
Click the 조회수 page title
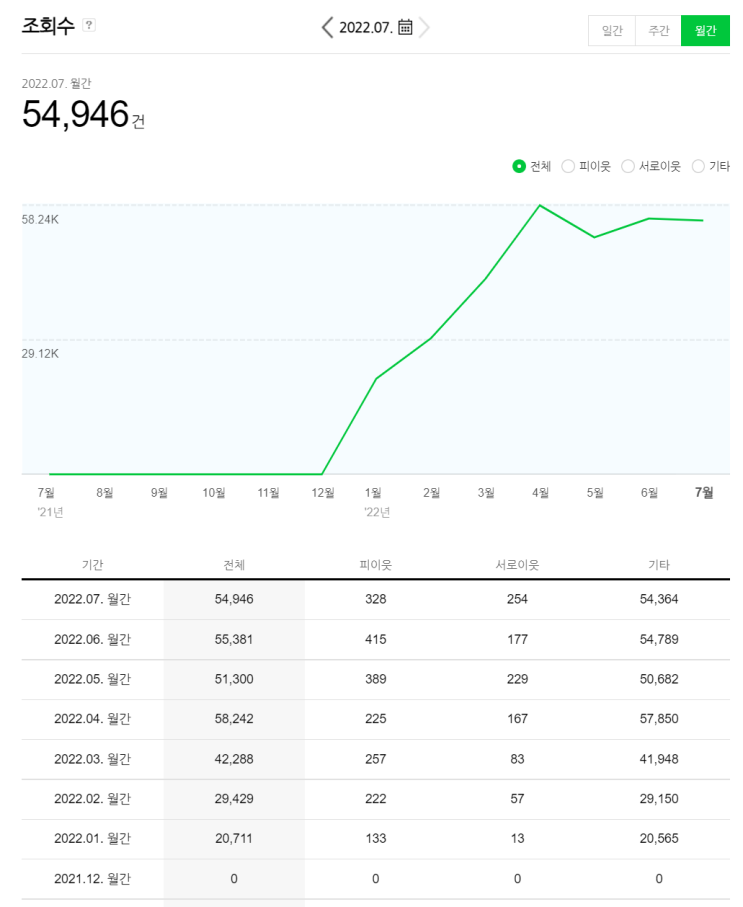tap(48, 25)
